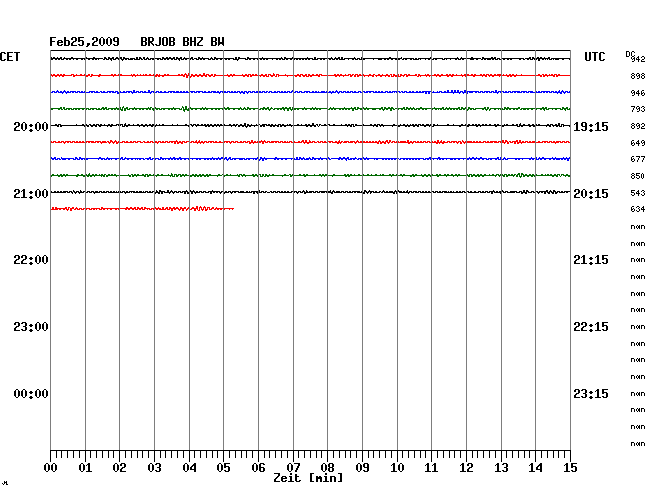Select the 21:00 CET time label
The image size is (650, 494).
click(x=31, y=194)
